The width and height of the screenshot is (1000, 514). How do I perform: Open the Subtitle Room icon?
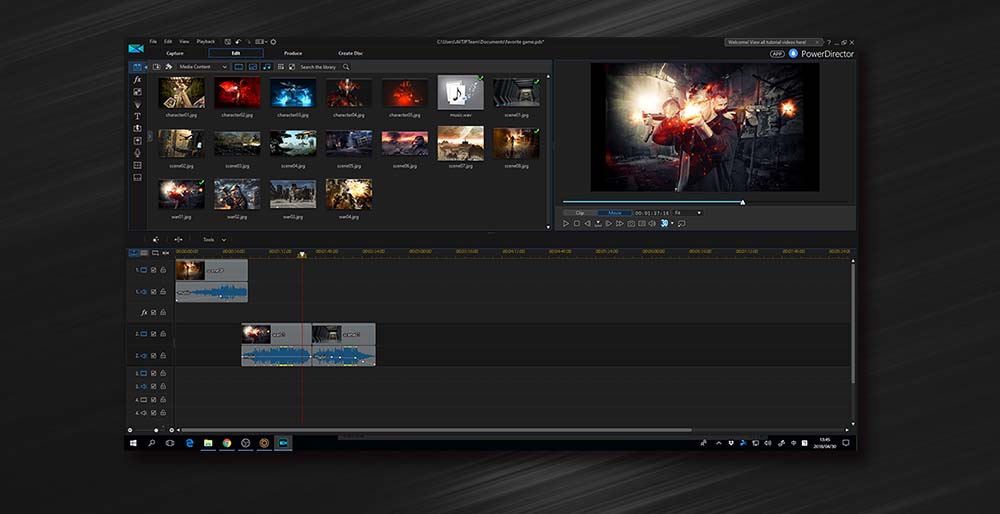pos(137,177)
